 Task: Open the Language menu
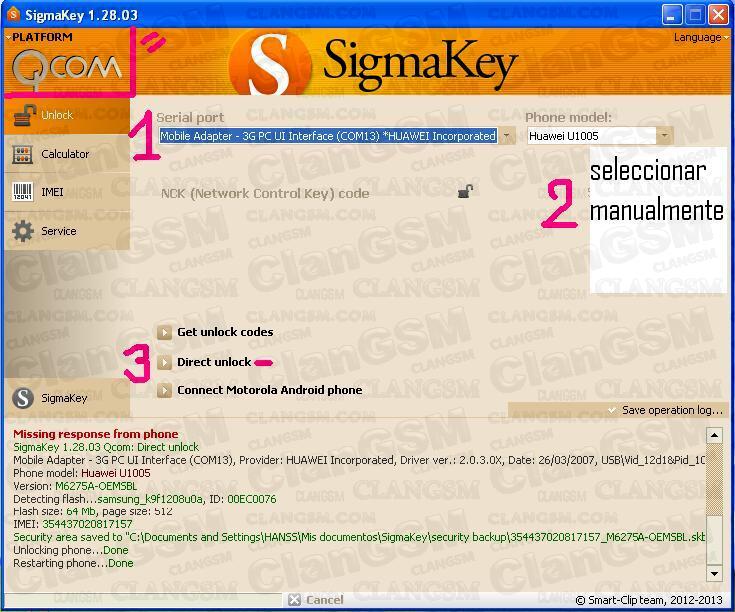700,37
